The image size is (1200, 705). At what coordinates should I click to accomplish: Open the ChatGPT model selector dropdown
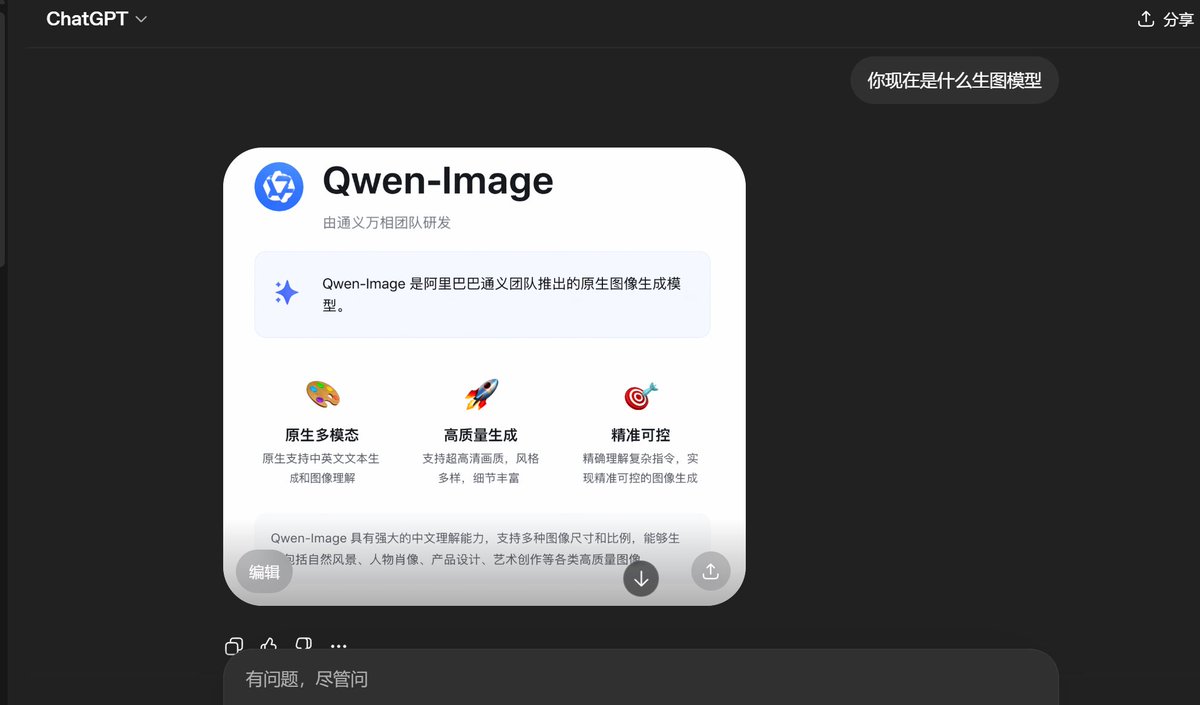96,19
